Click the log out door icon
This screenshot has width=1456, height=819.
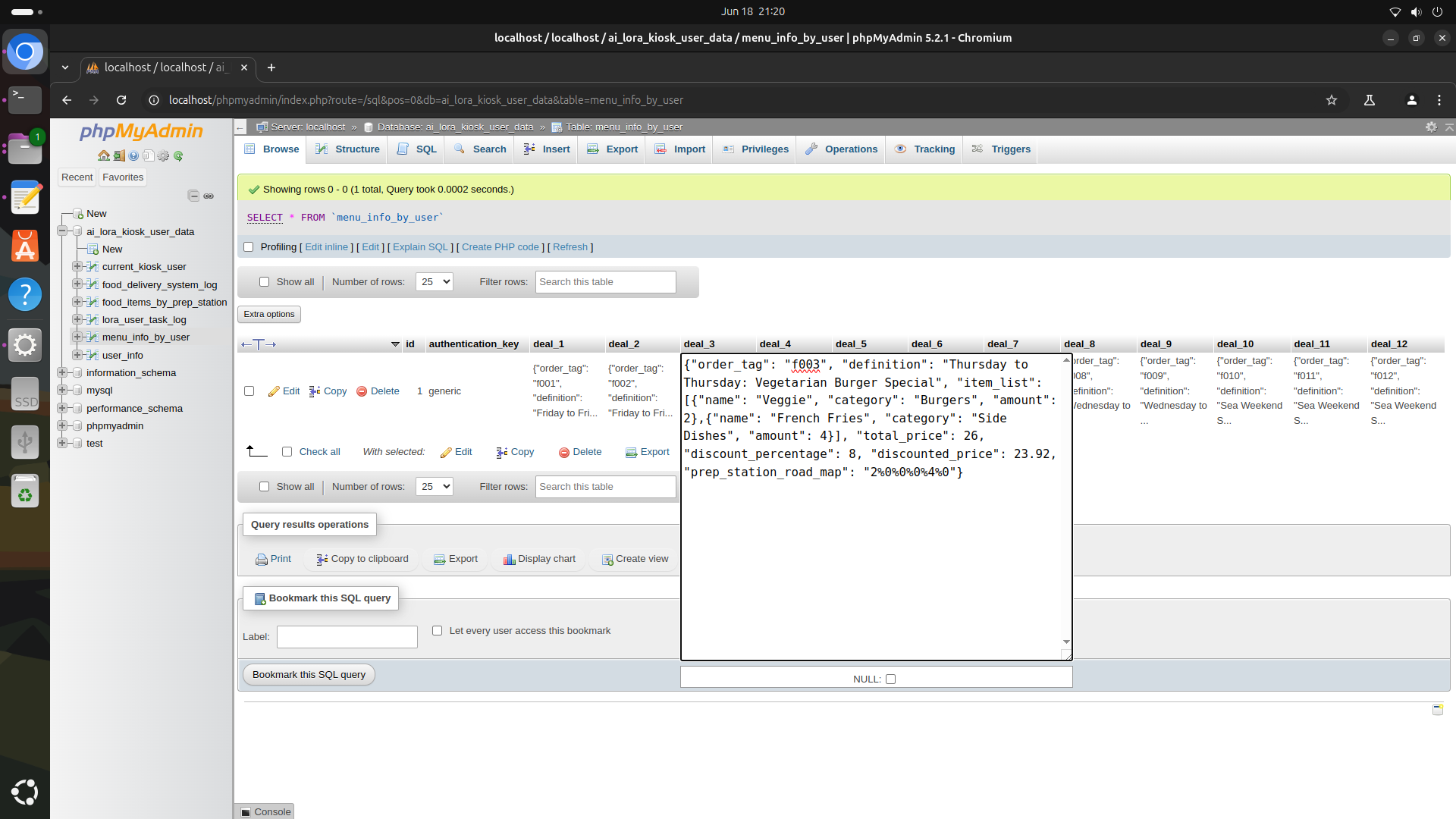coord(119,156)
